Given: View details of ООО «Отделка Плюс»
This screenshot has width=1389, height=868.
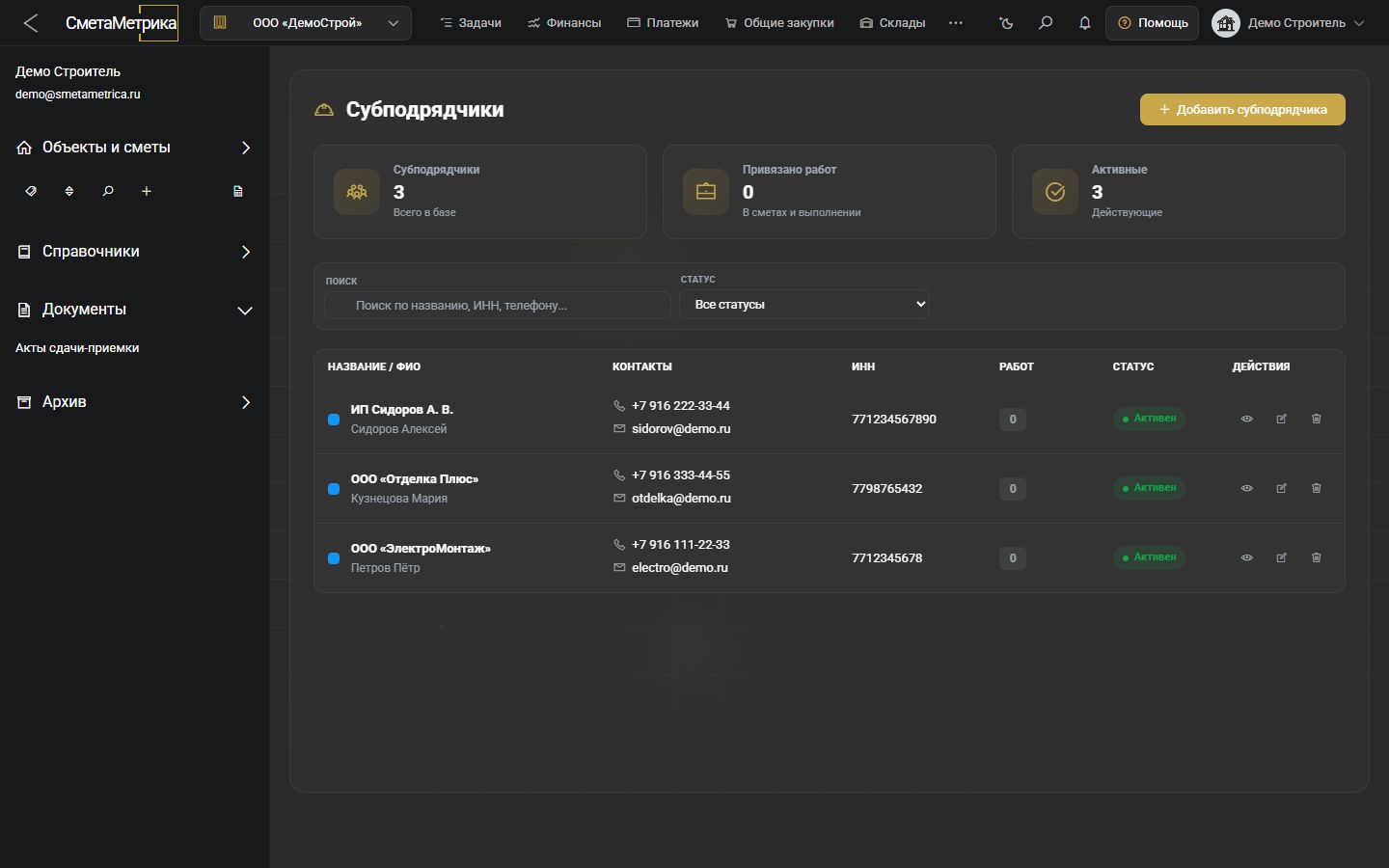Looking at the screenshot, I should pos(1247,488).
